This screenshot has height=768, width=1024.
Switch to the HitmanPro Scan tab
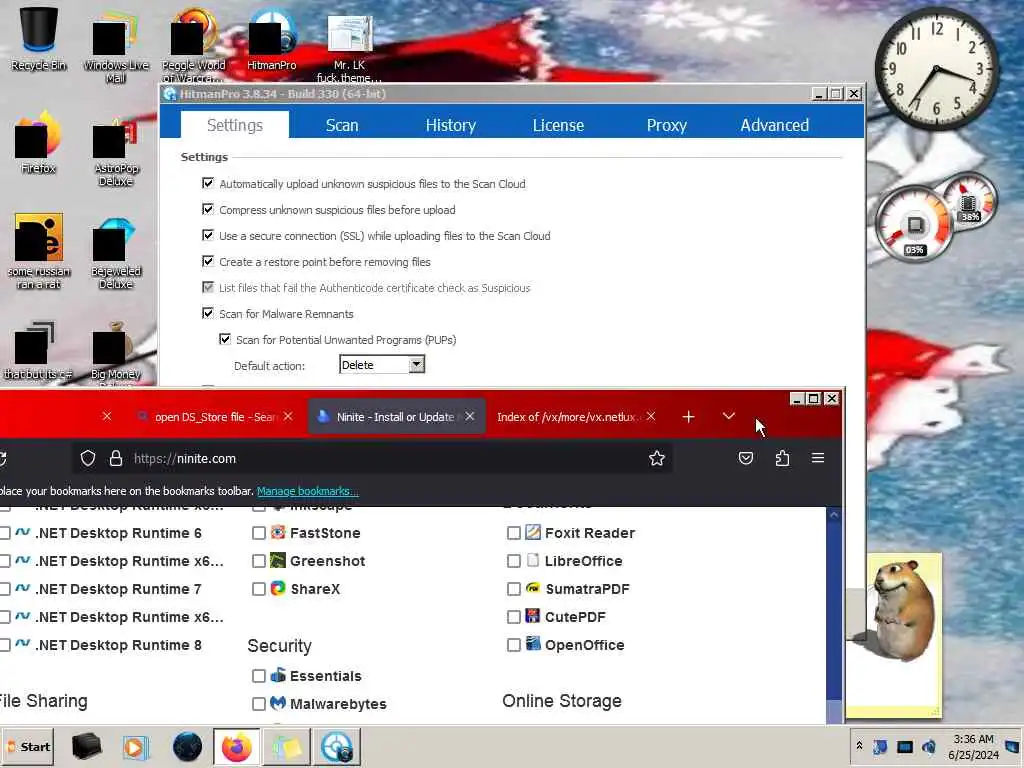click(342, 125)
